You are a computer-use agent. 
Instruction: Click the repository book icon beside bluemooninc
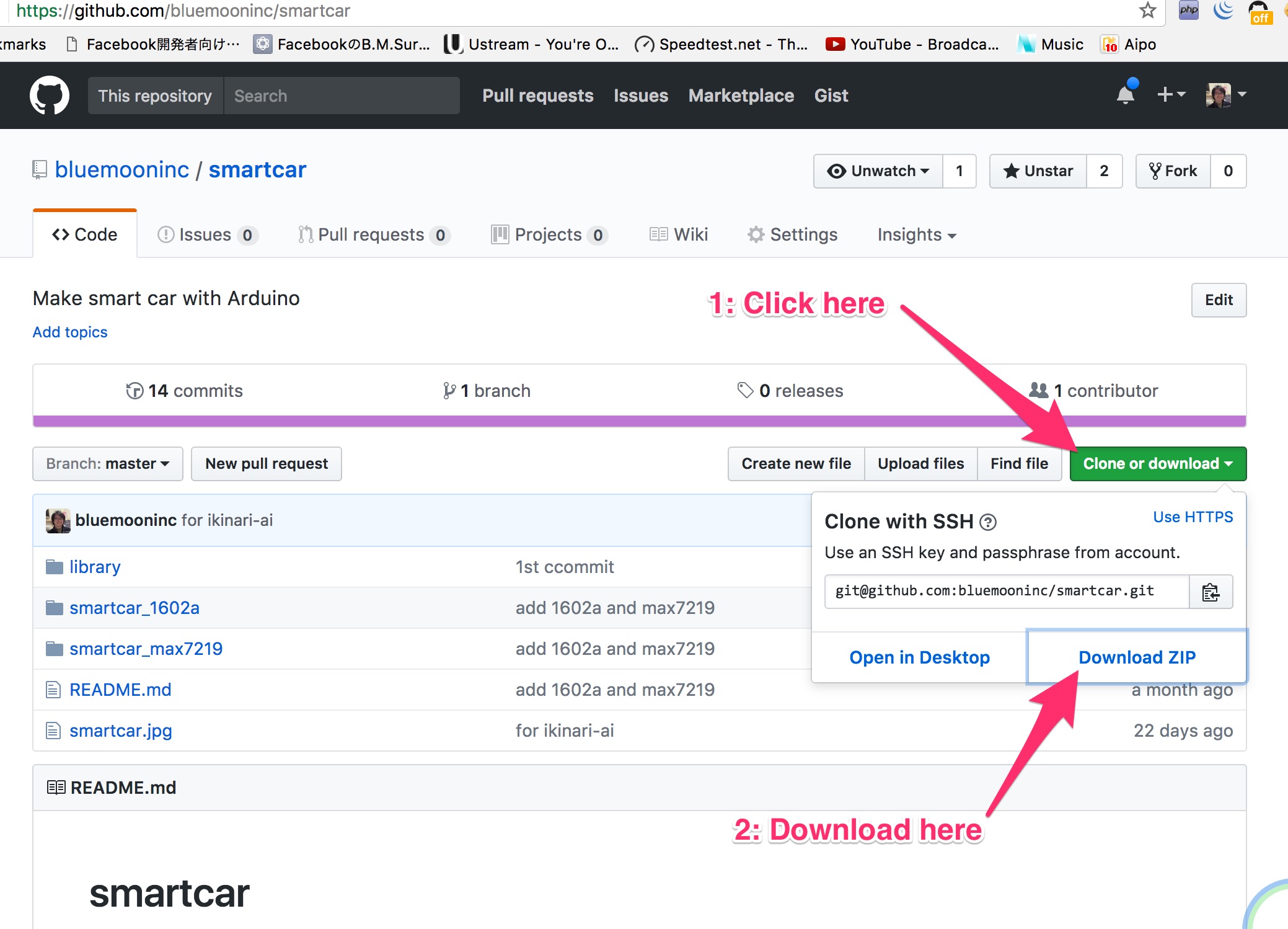click(40, 169)
